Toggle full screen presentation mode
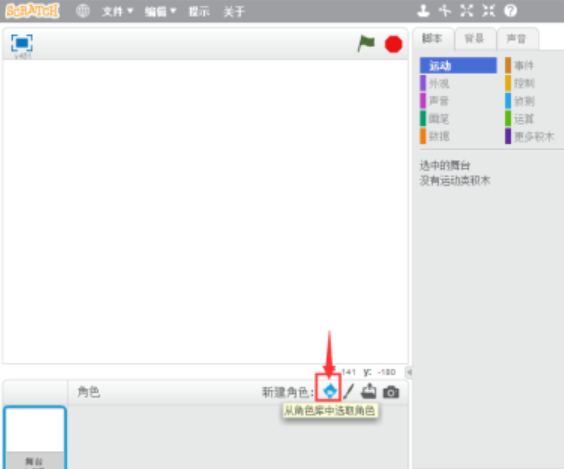 [22, 43]
